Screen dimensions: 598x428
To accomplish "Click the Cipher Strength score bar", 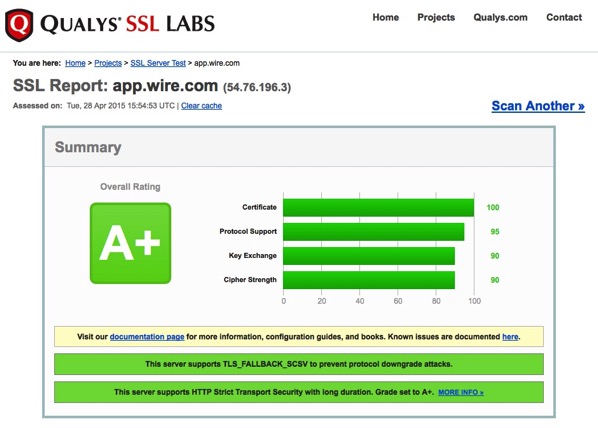I will click(369, 280).
